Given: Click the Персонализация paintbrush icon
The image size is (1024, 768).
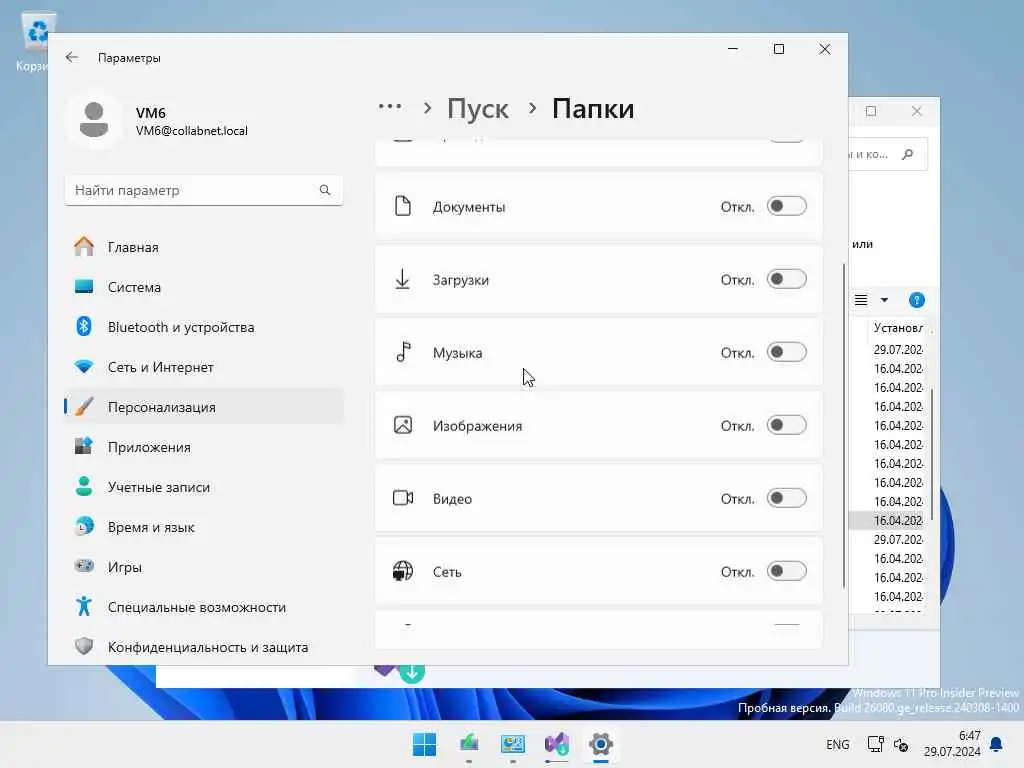Looking at the screenshot, I should pos(84,406).
